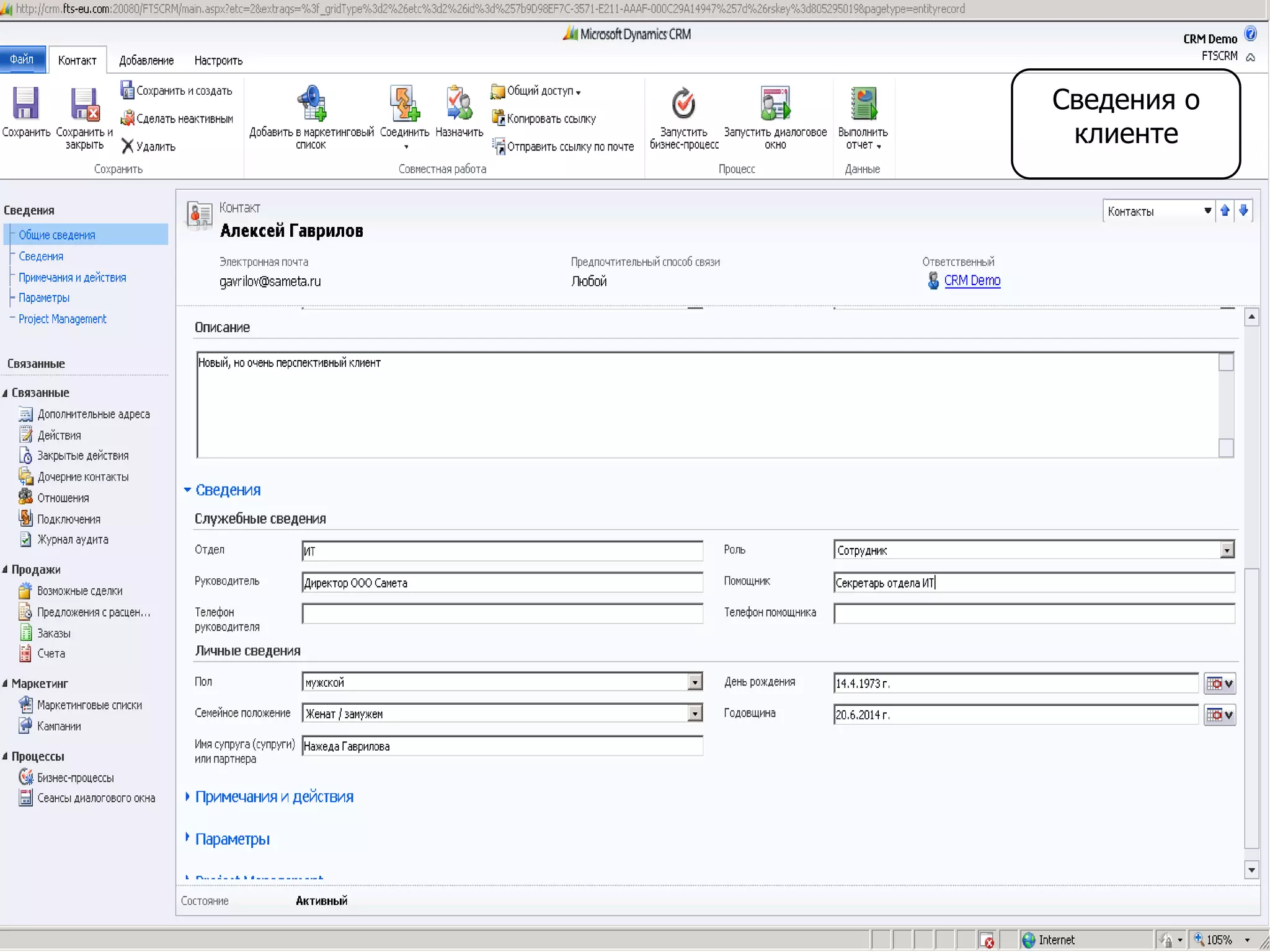Click the Назначить (Assign) icon
Screen dimensions: 1270x952
pos(459,104)
